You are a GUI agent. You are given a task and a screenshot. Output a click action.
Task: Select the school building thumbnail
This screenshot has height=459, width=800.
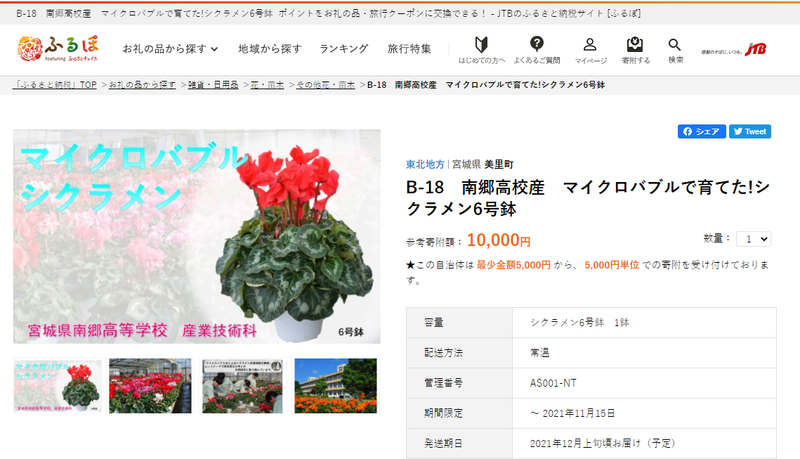(x=336, y=386)
